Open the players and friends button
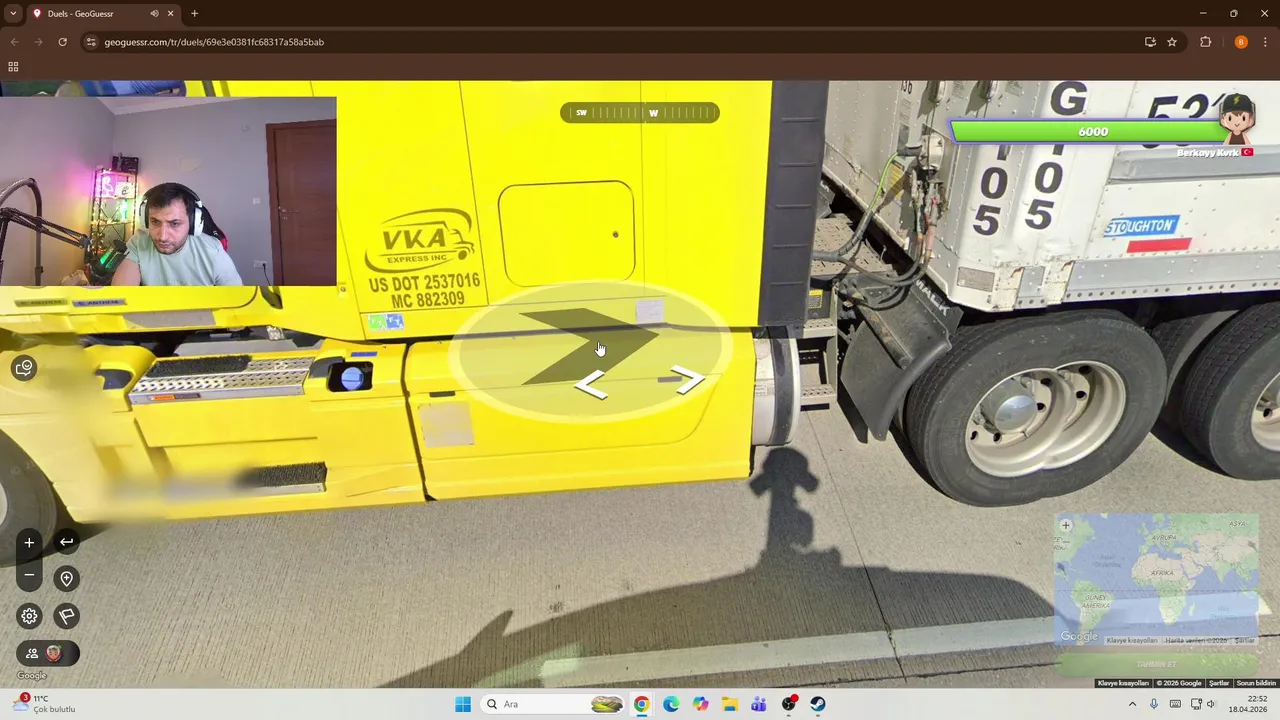The width and height of the screenshot is (1280, 720). [x=47, y=653]
